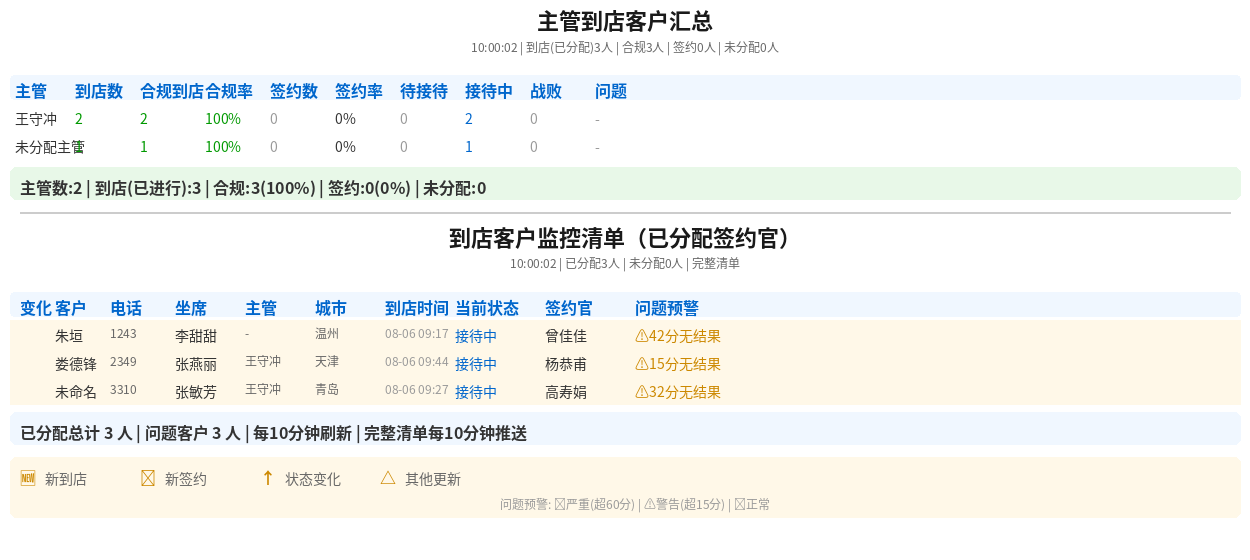
Task: Click the 到店数 column header
Action: coord(99,91)
